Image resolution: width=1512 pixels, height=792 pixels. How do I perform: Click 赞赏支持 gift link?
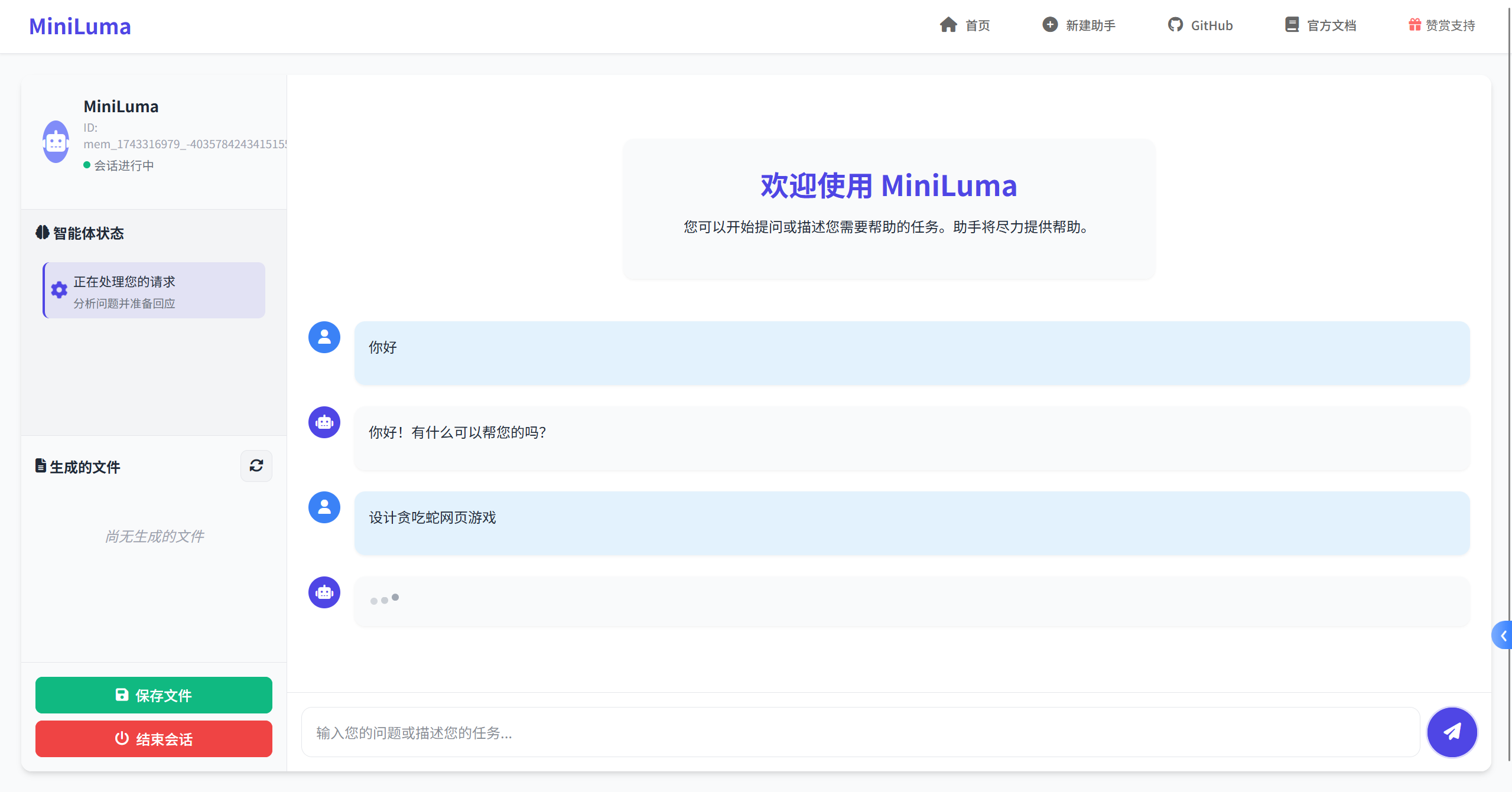click(x=1442, y=25)
